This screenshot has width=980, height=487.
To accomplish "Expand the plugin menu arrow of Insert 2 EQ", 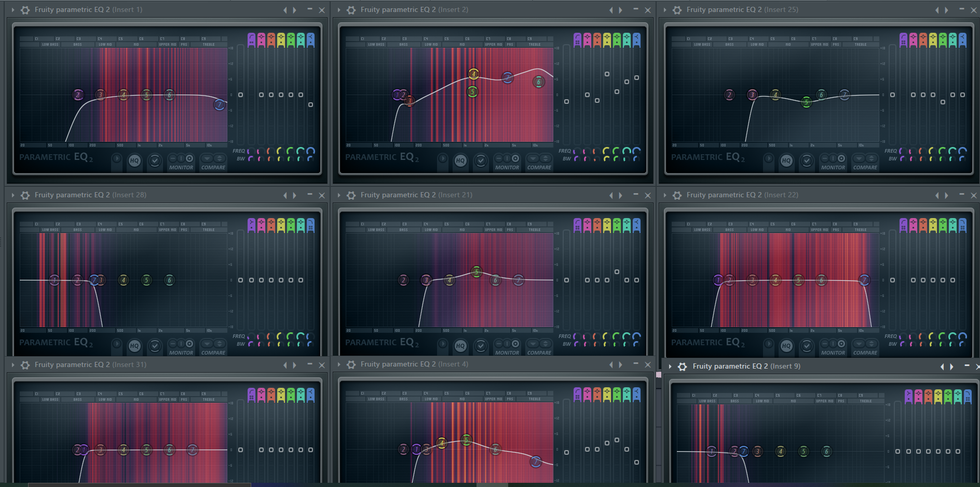I will [339, 10].
